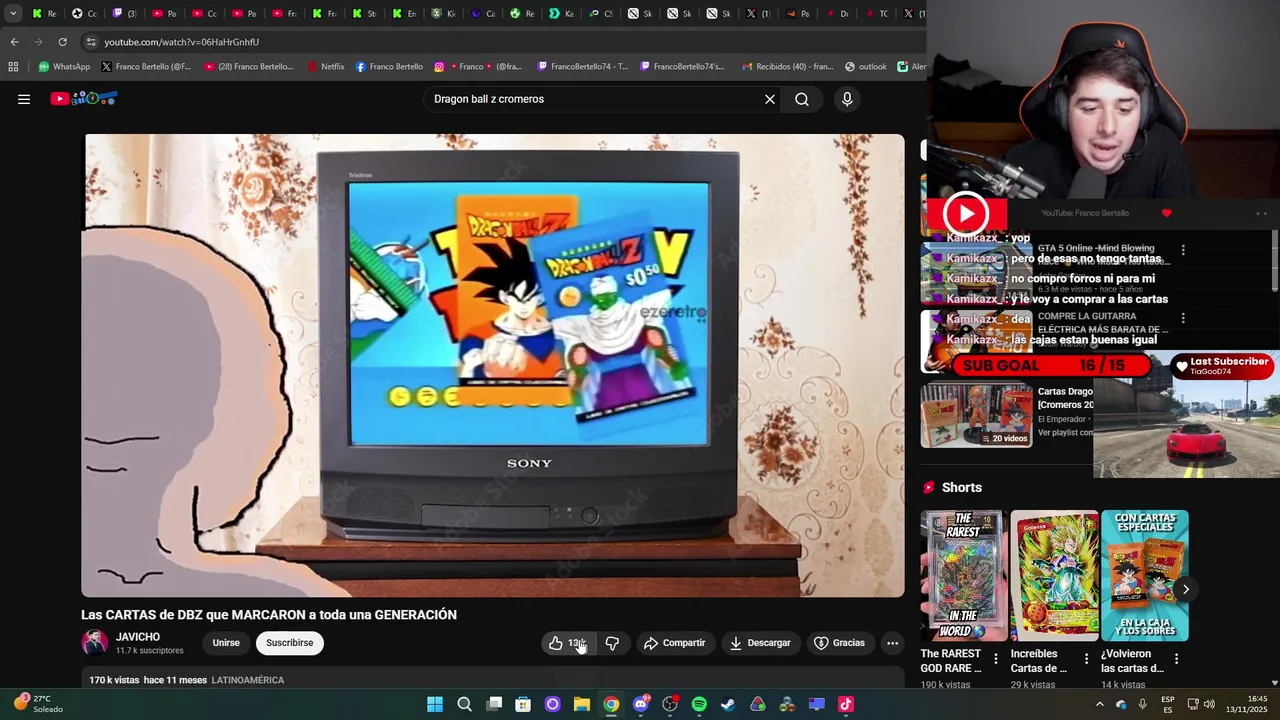Show next shorts with the right chevron arrow

point(1185,589)
